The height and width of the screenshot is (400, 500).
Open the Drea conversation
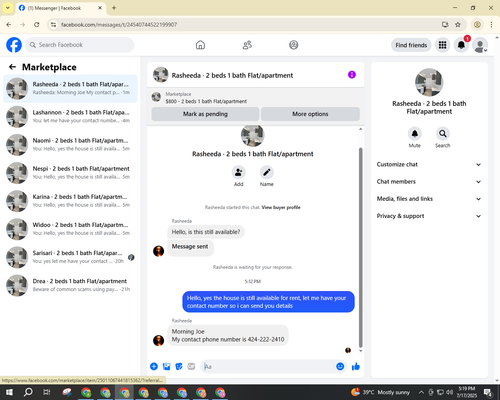[x=70, y=285]
